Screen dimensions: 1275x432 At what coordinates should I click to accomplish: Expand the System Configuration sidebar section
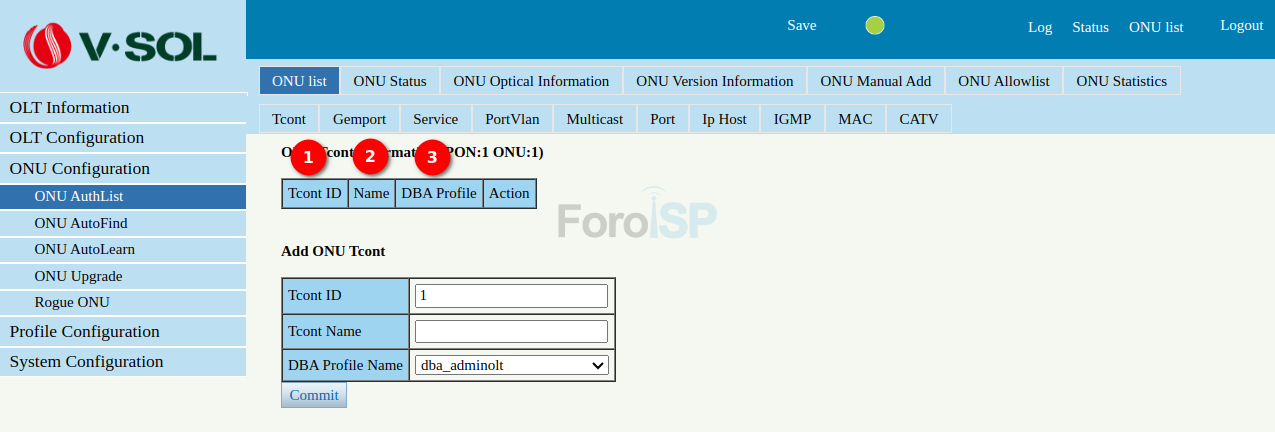point(86,362)
